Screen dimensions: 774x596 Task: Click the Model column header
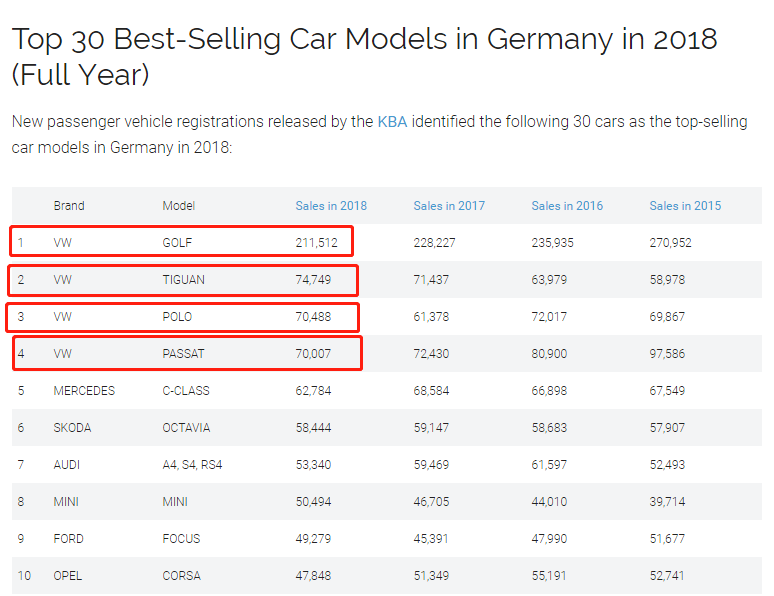point(179,206)
